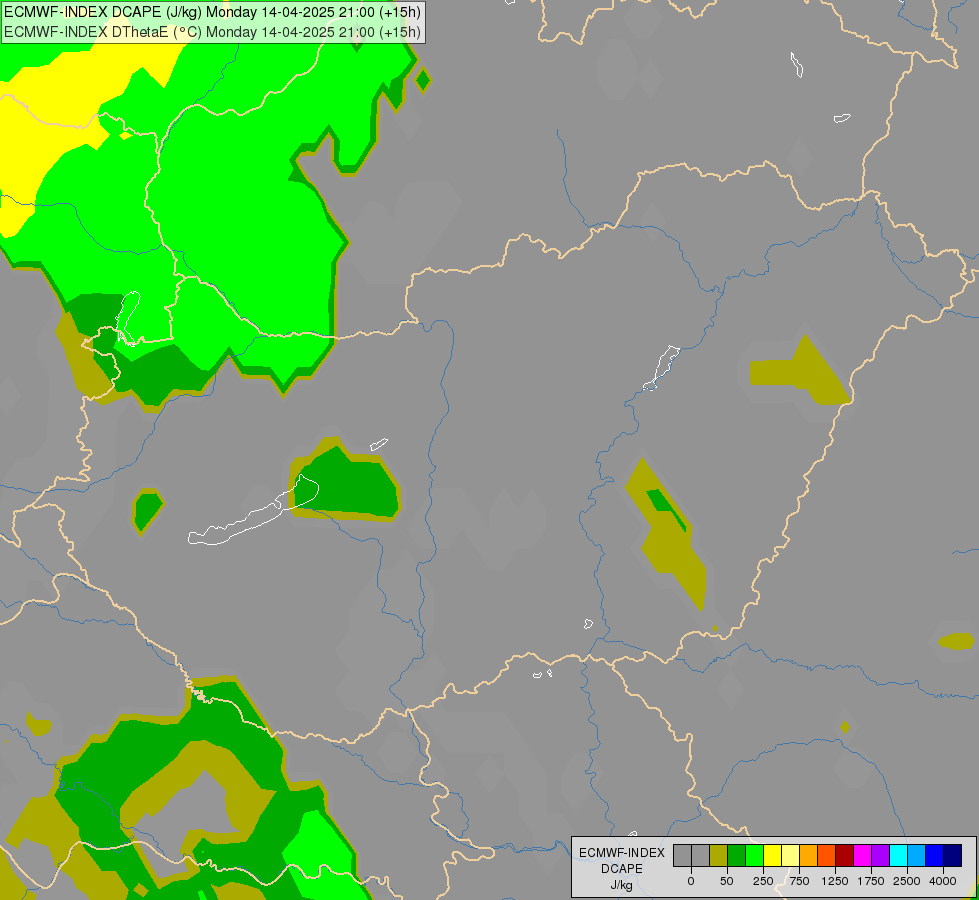Click the legend scale value "1750"
This screenshot has width=979, height=900.
871,881
